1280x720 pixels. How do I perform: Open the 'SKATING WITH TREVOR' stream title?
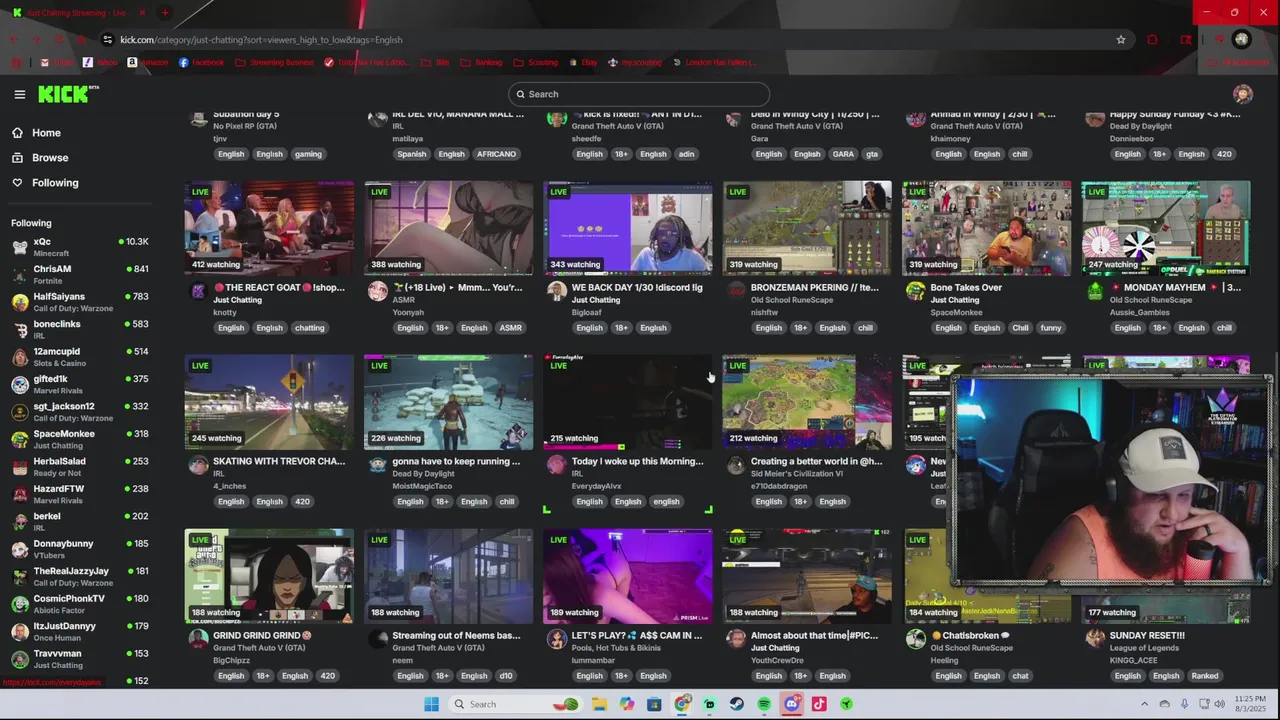pos(279,462)
